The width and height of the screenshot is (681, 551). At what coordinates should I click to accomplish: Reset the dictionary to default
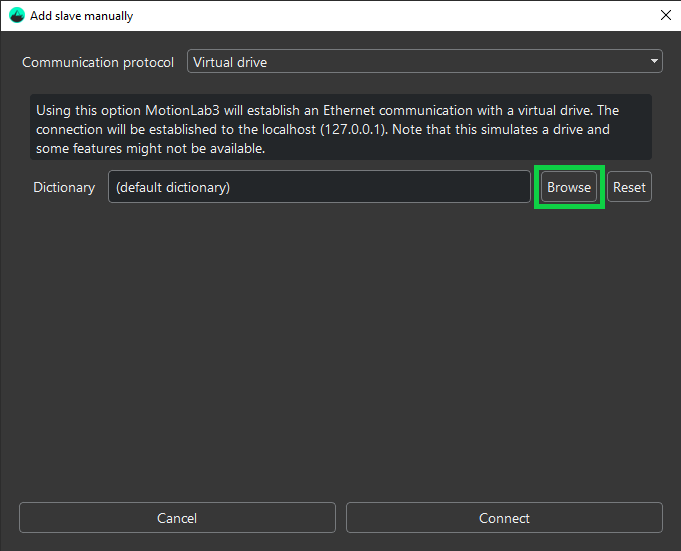click(629, 187)
